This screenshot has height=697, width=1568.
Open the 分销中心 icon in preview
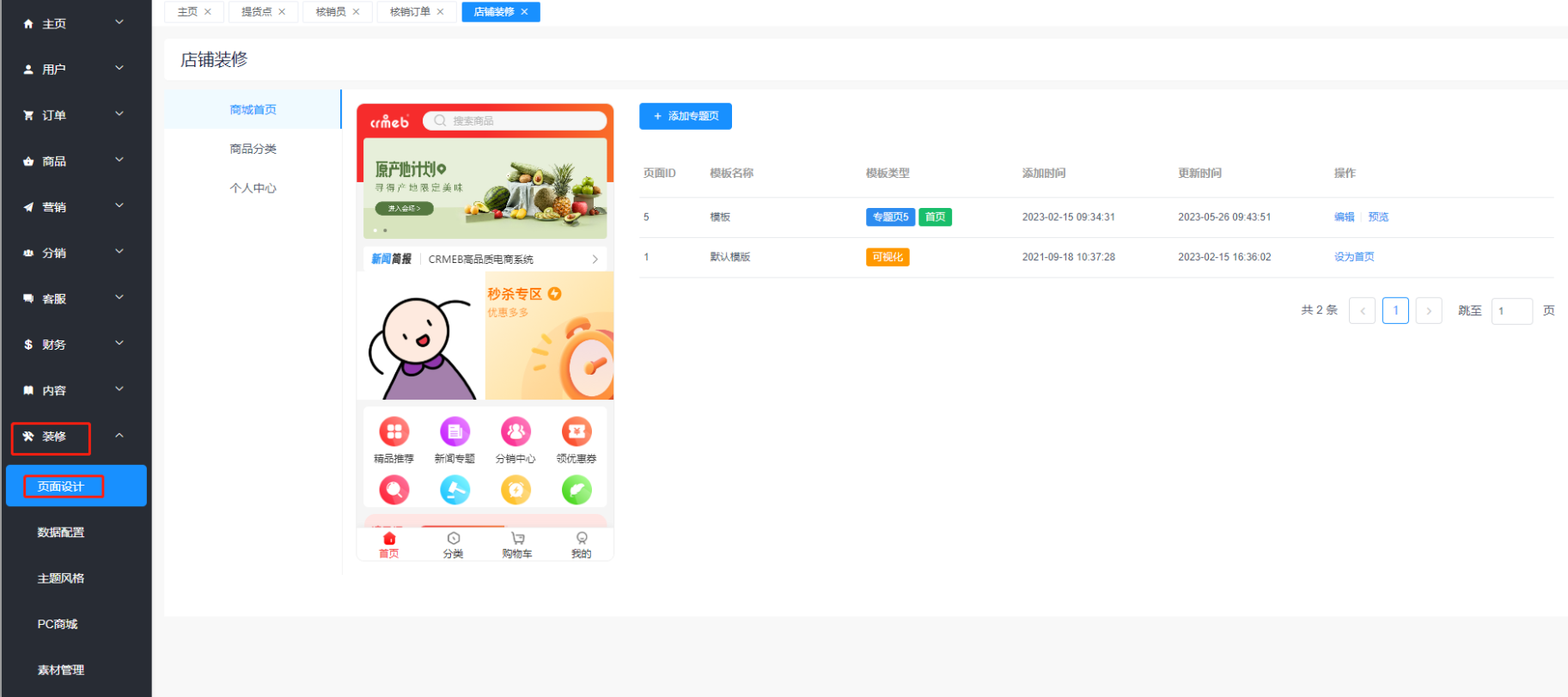pyautogui.click(x=516, y=431)
